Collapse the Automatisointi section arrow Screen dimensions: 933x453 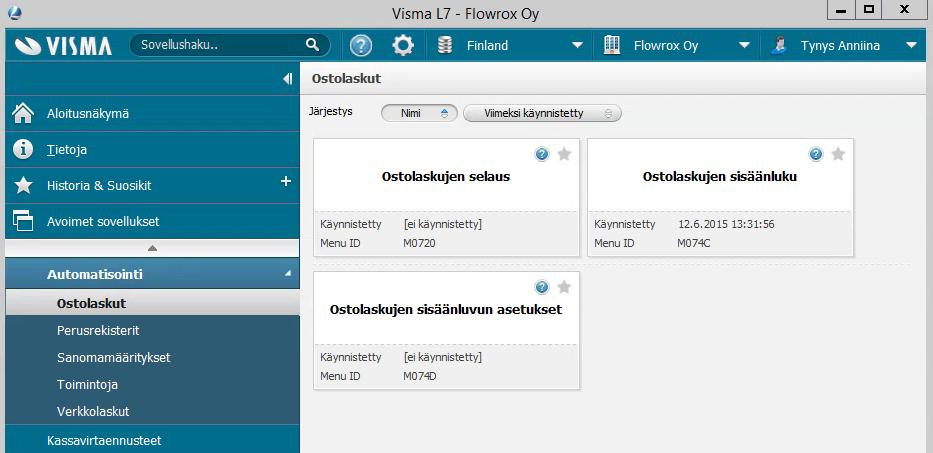pyautogui.click(x=288, y=274)
